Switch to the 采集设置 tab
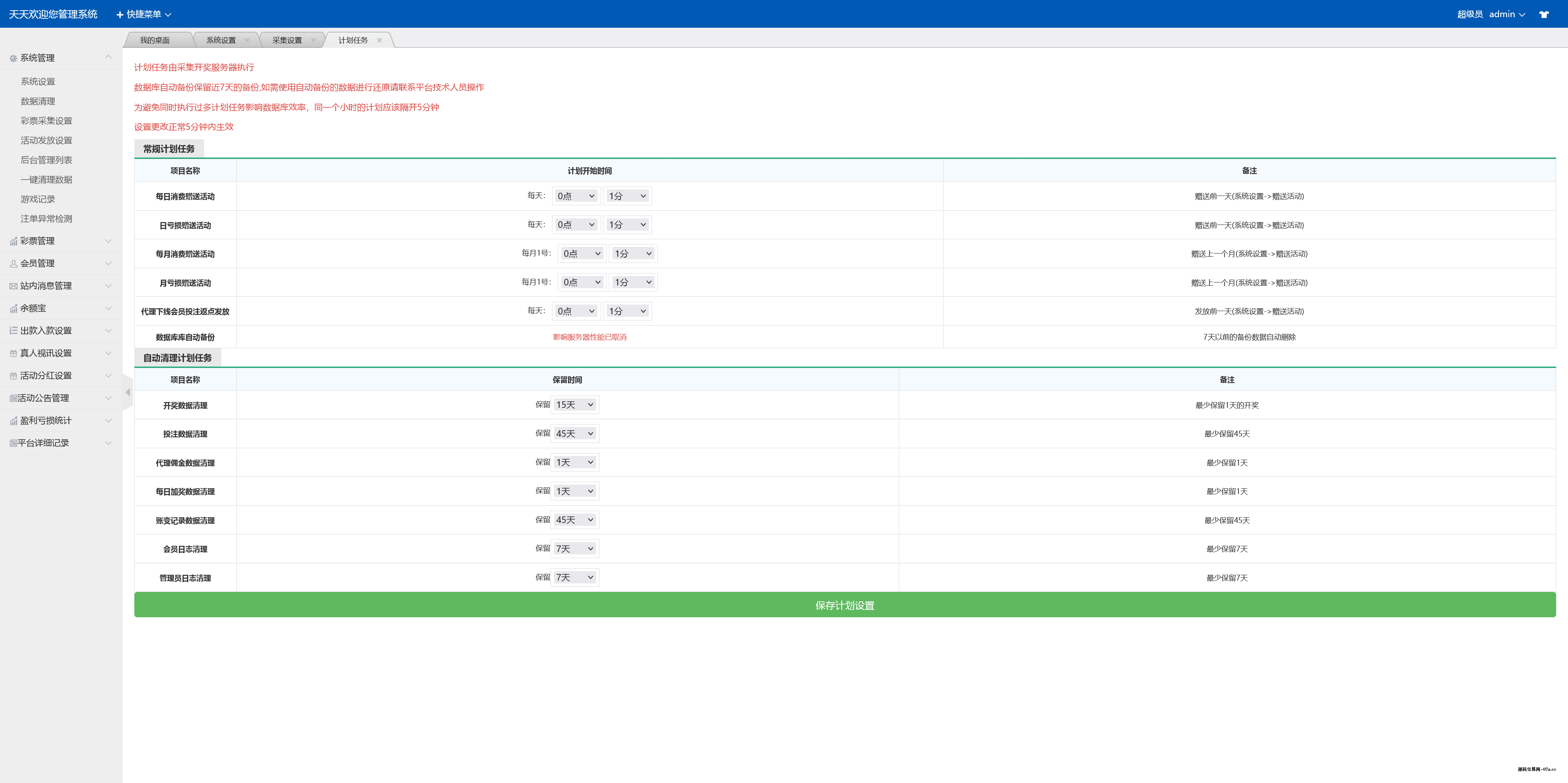The width and height of the screenshot is (1568, 783). pos(287,40)
